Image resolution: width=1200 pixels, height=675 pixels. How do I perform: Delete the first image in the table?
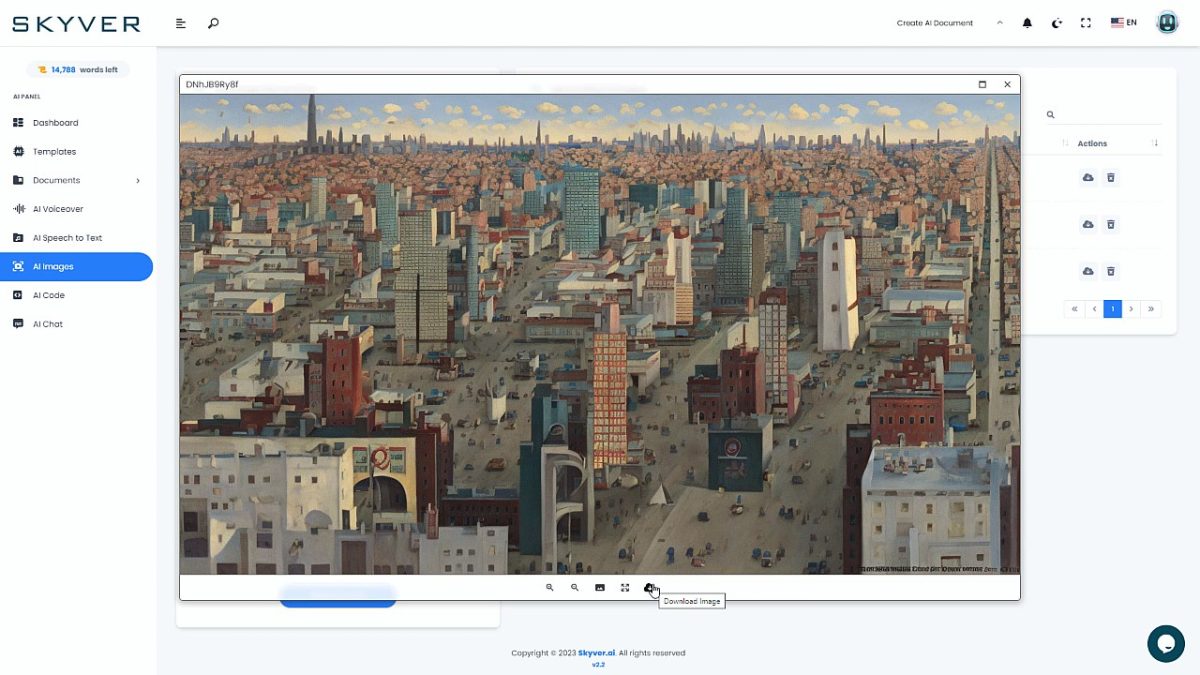point(1110,178)
